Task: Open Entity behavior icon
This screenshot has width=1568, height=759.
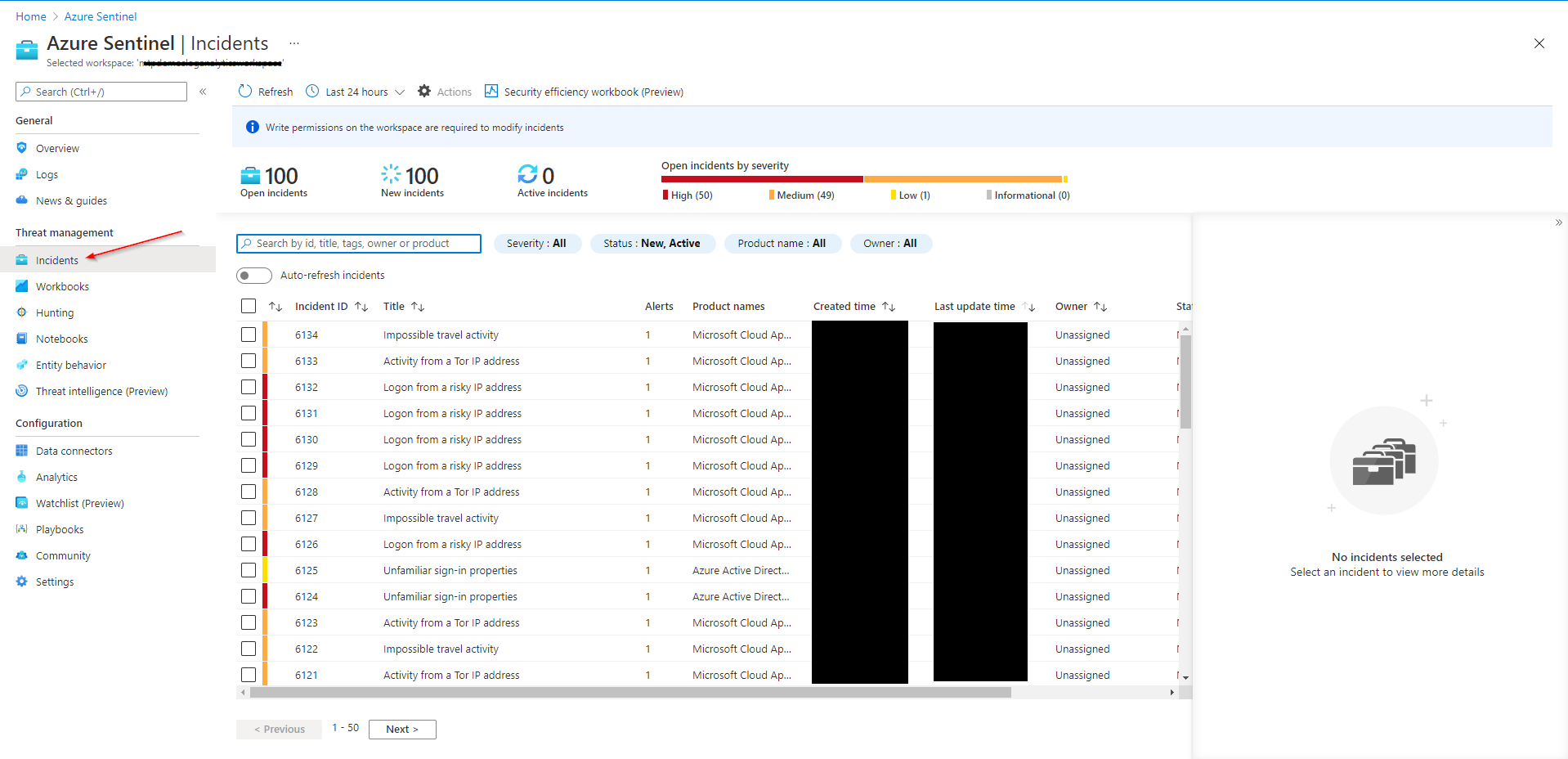Action: (x=22, y=365)
